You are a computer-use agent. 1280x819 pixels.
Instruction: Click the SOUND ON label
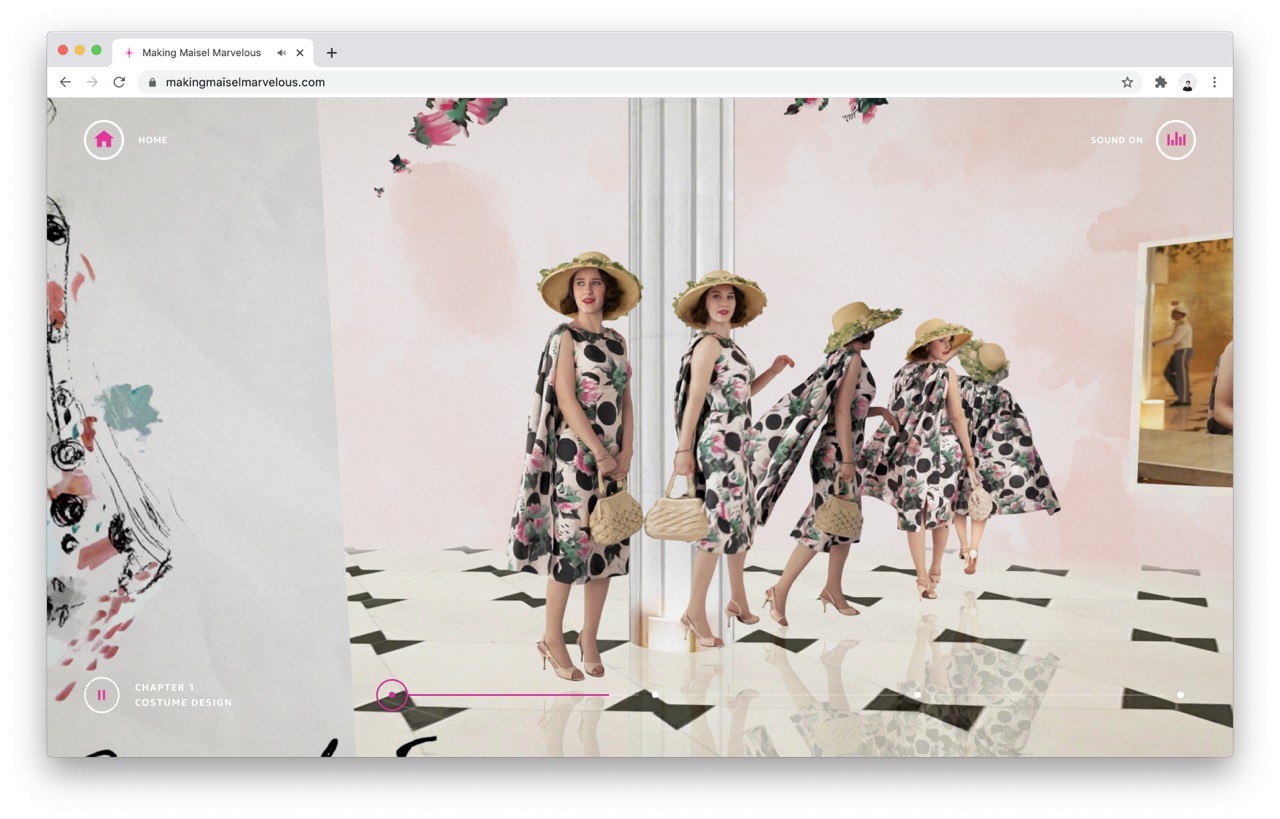(1117, 140)
